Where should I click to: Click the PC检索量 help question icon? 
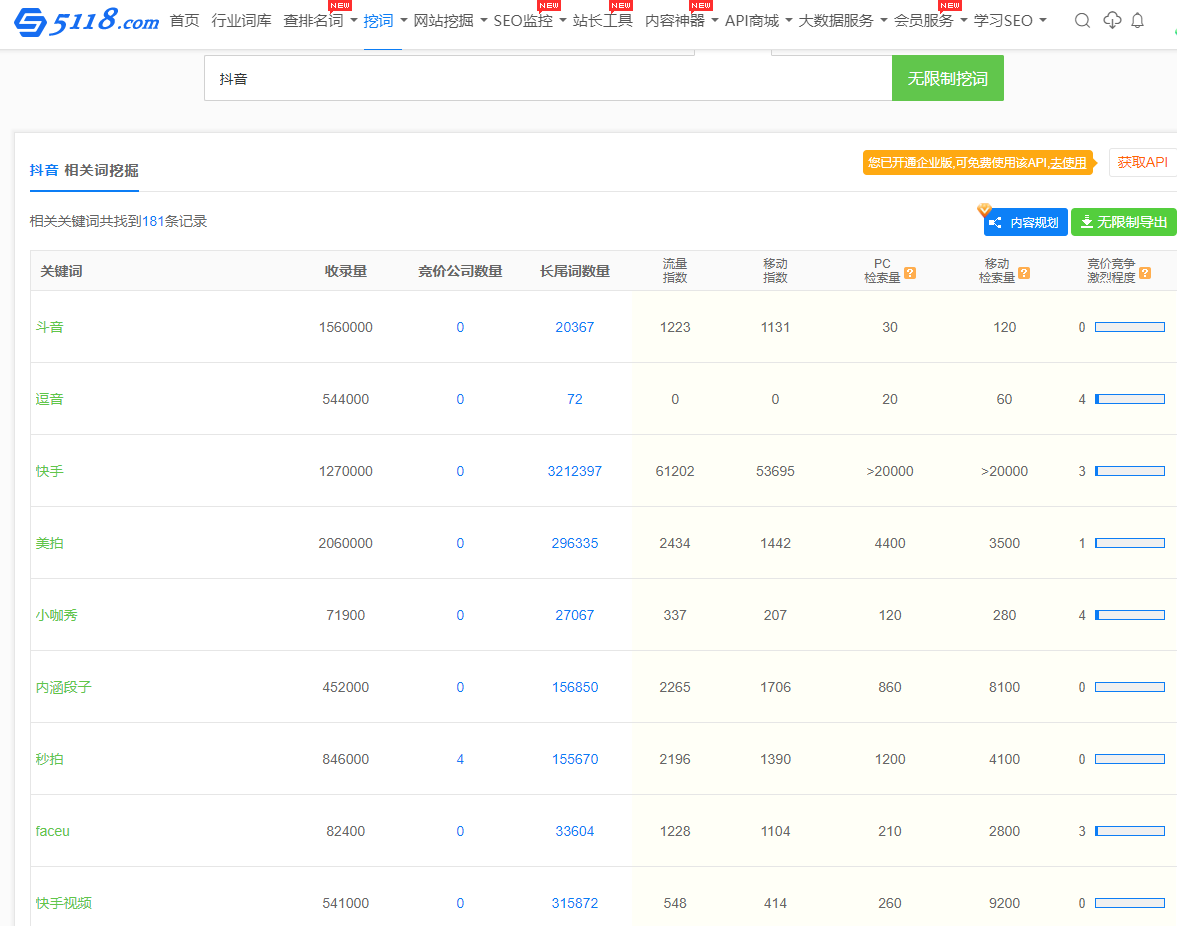pos(910,273)
